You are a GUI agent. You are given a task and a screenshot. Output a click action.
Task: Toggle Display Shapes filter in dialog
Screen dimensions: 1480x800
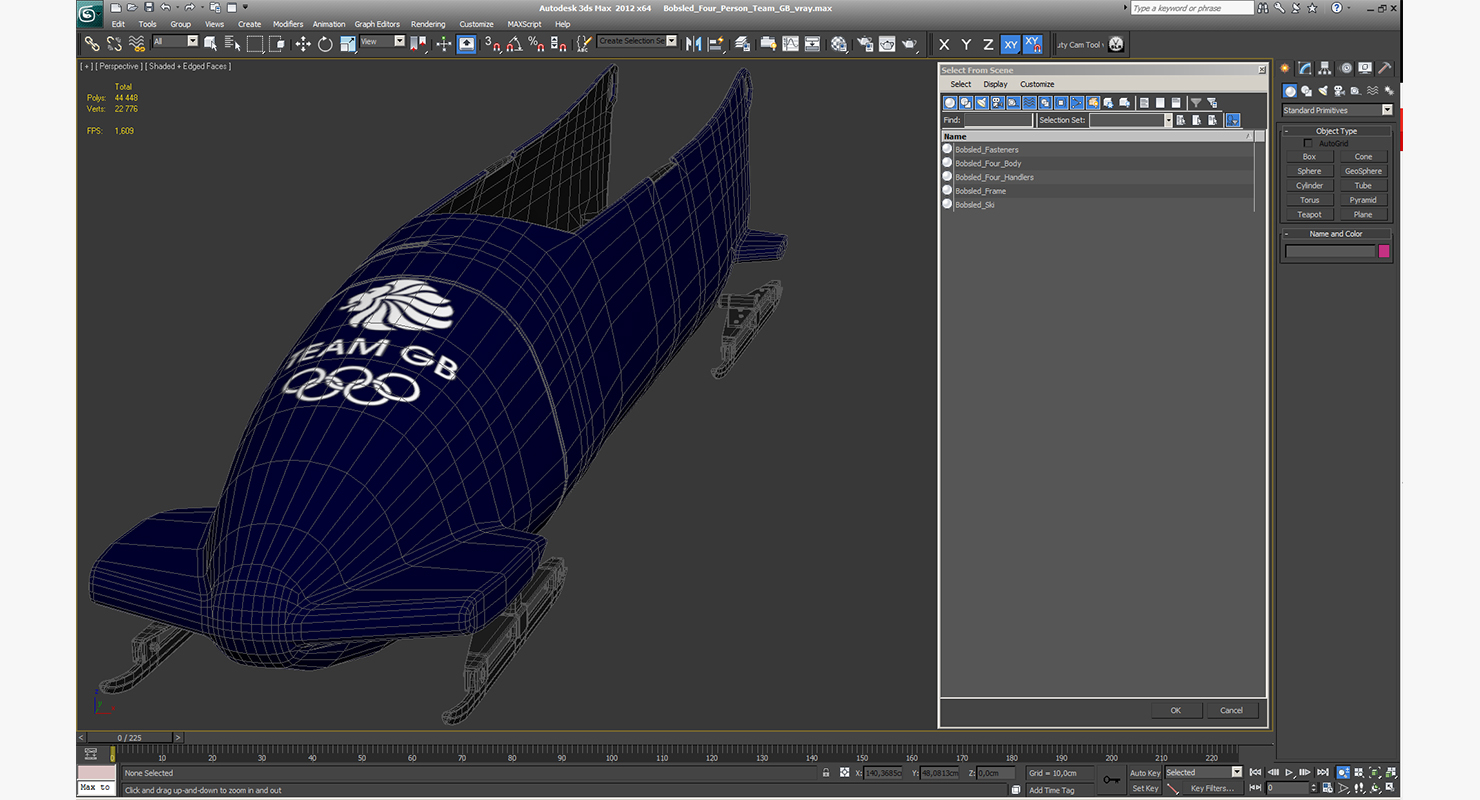point(966,102)
